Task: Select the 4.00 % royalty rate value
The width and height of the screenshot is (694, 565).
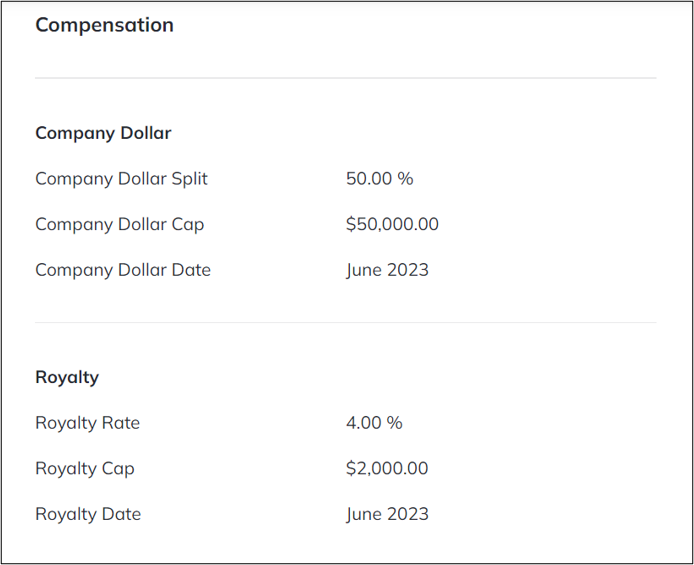Action: tap(374, 423)
